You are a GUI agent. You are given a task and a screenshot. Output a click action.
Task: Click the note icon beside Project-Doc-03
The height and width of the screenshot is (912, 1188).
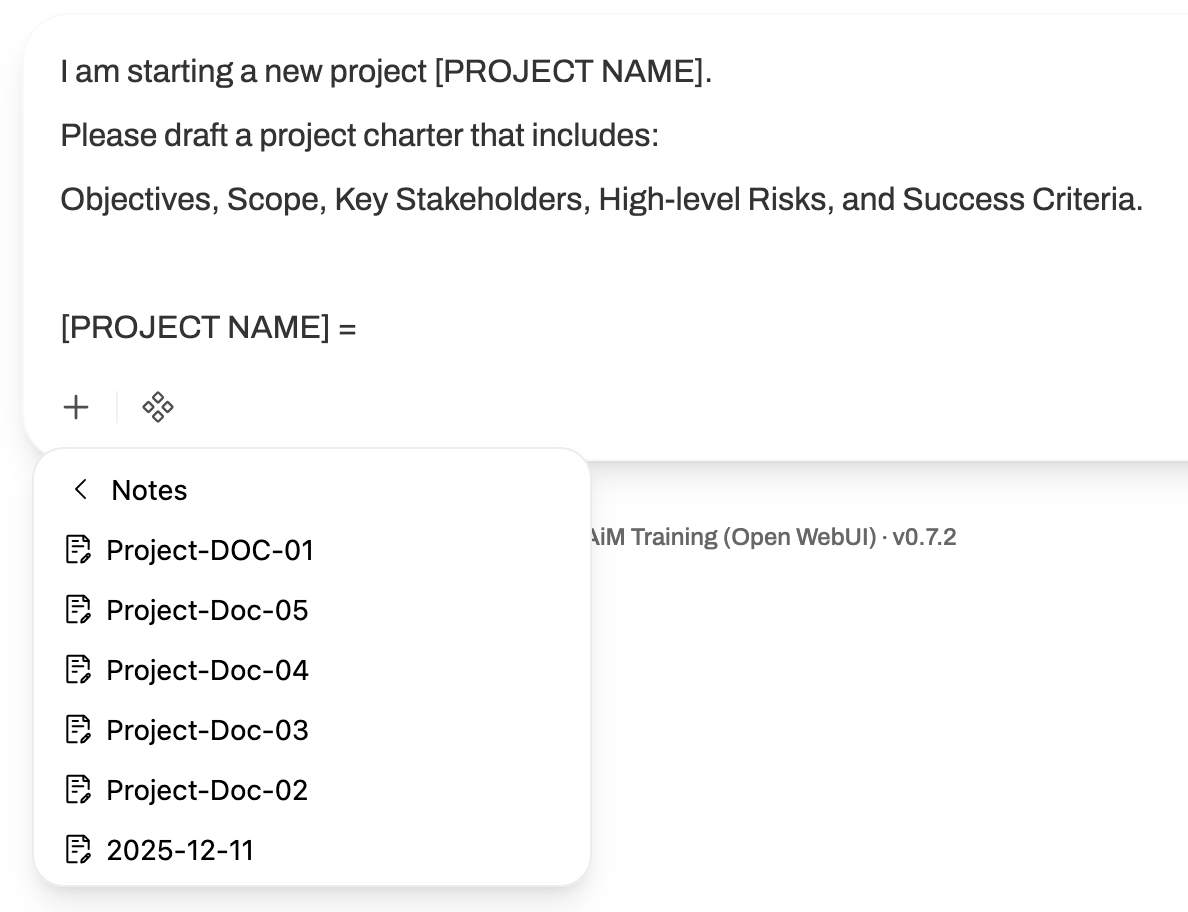pyautogui.click(x=80, y=730)
